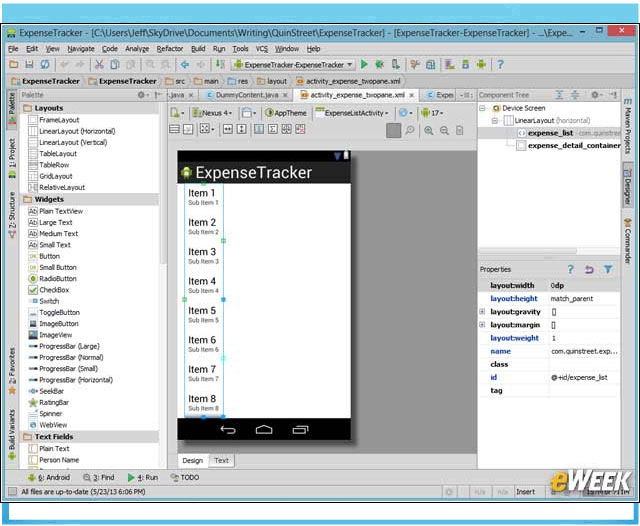
Task: Open the orientation dropdown
Action: 249,113
